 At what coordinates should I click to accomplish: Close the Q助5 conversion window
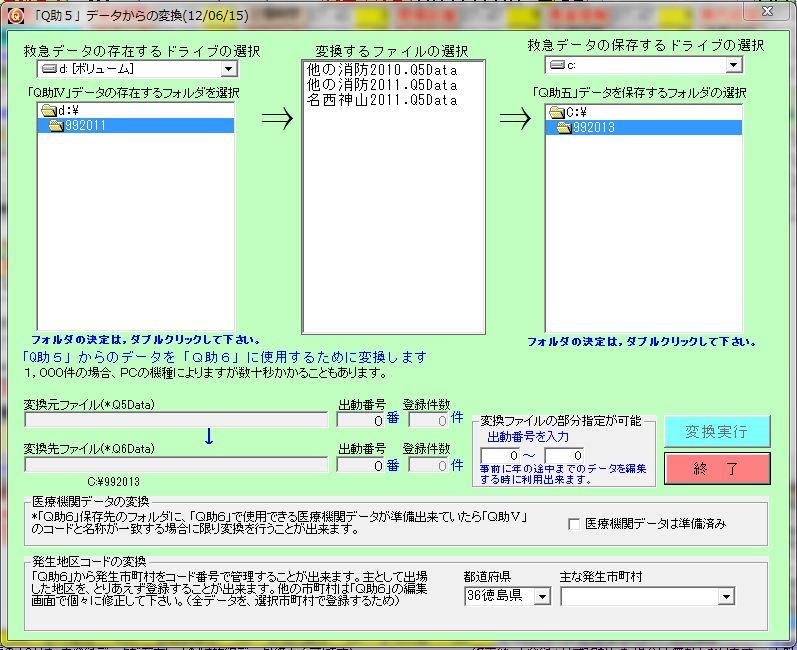[x=766, y=11]
